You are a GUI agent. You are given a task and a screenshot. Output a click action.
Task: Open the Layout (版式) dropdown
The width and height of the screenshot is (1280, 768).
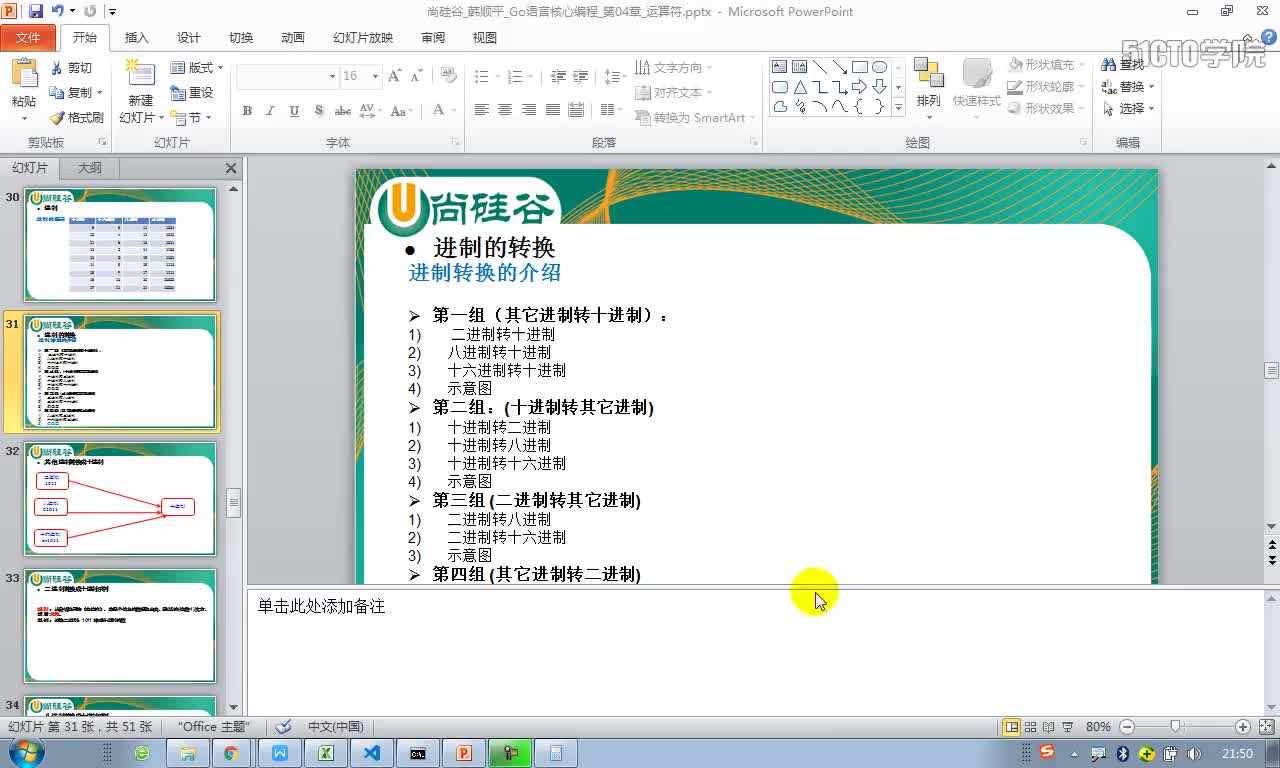[196, 68]
